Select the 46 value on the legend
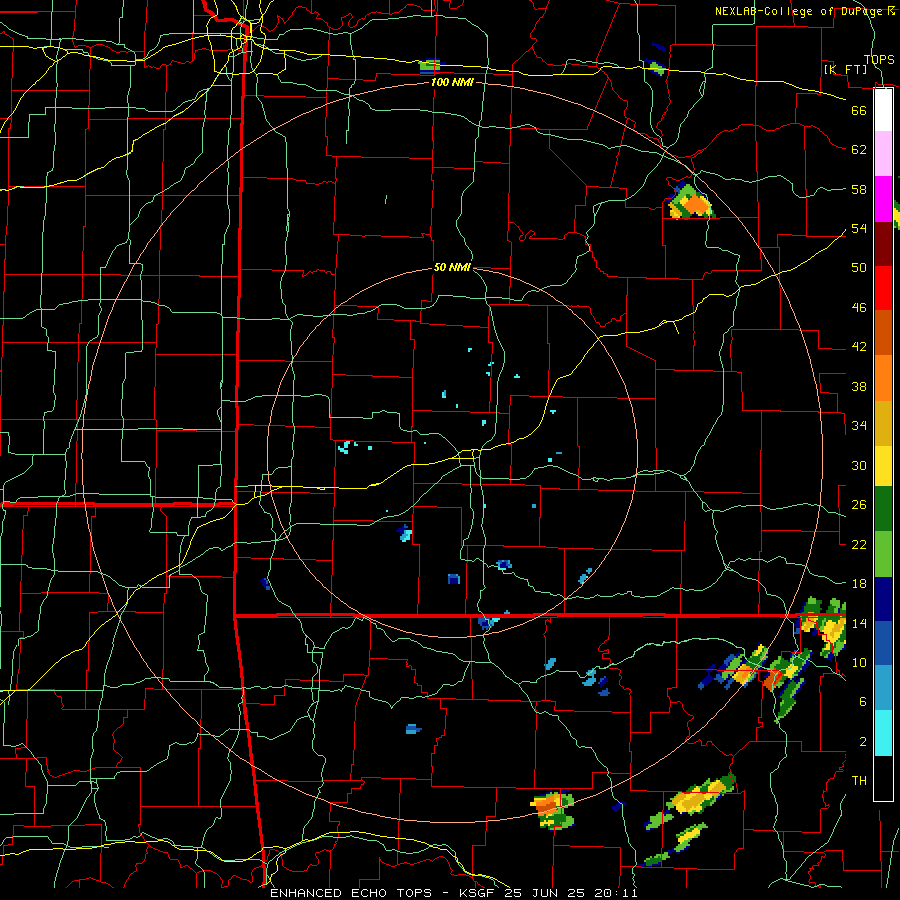Screen dimensions: 900x900 [859, 308]
